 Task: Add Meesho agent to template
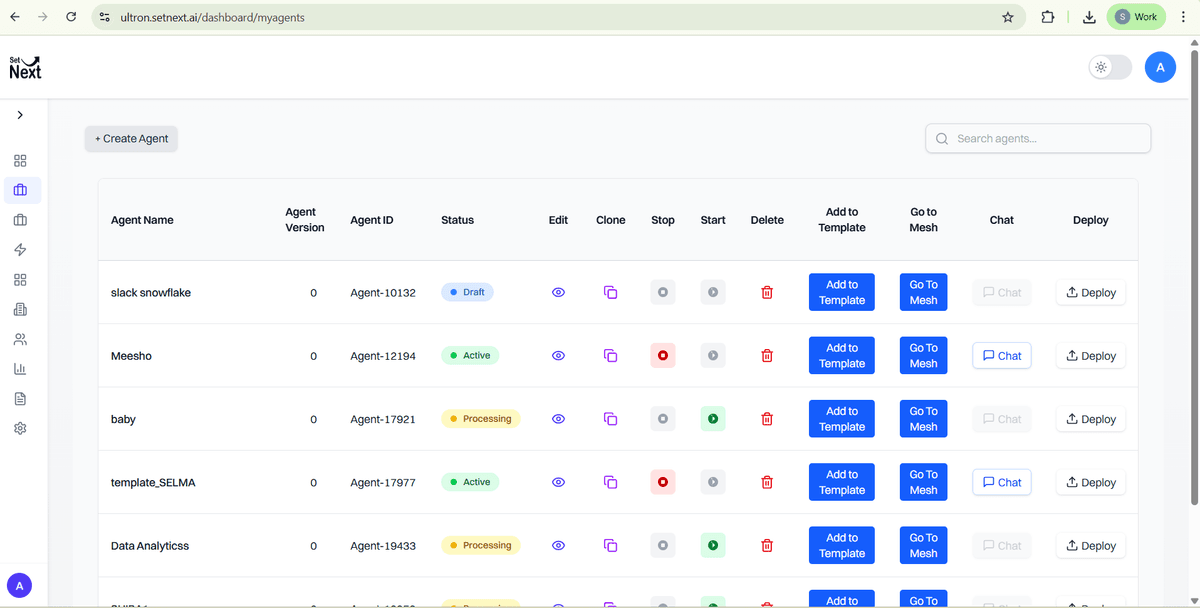(x=842, y=356)
